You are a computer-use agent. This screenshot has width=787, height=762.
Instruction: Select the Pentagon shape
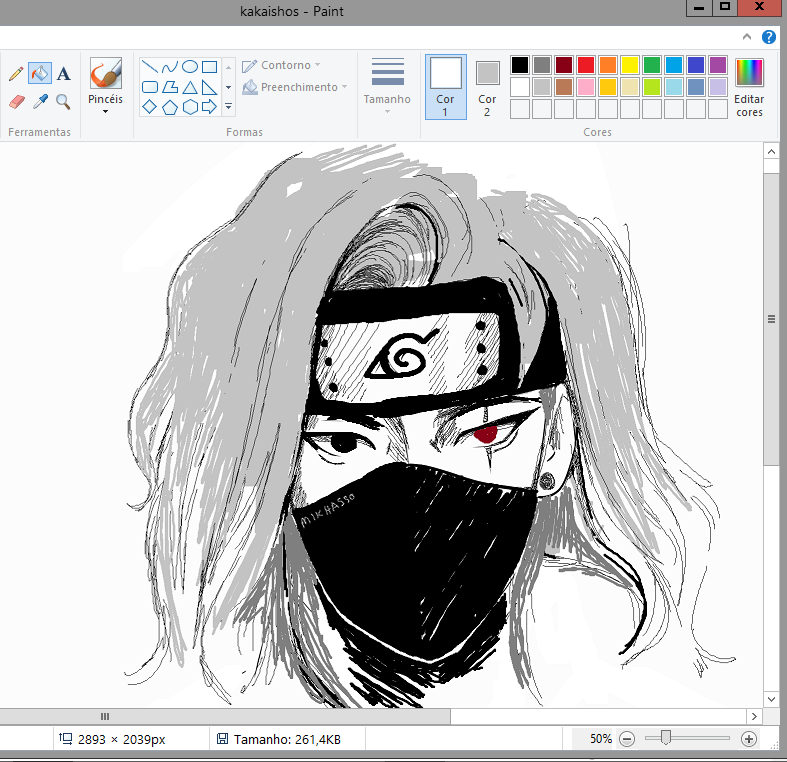[170, 106]
